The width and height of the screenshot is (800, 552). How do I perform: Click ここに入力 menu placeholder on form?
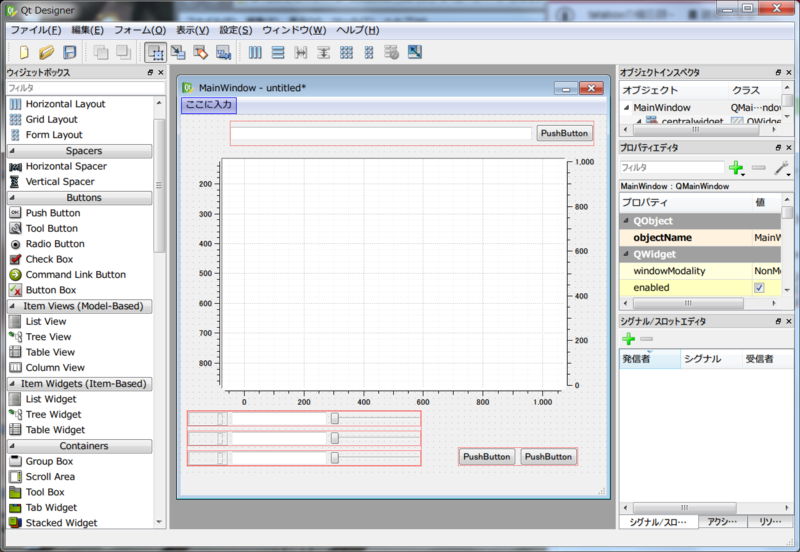coord(209,105)
